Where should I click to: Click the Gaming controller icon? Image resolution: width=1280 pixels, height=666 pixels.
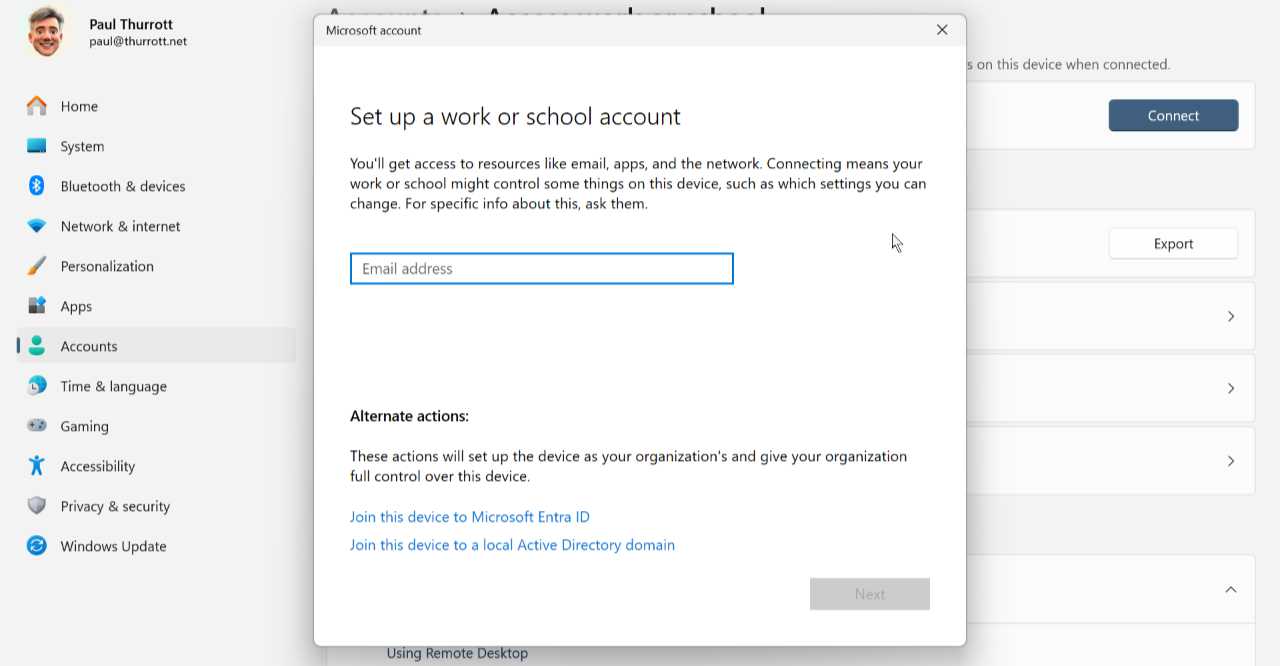[x=37, y=426]
